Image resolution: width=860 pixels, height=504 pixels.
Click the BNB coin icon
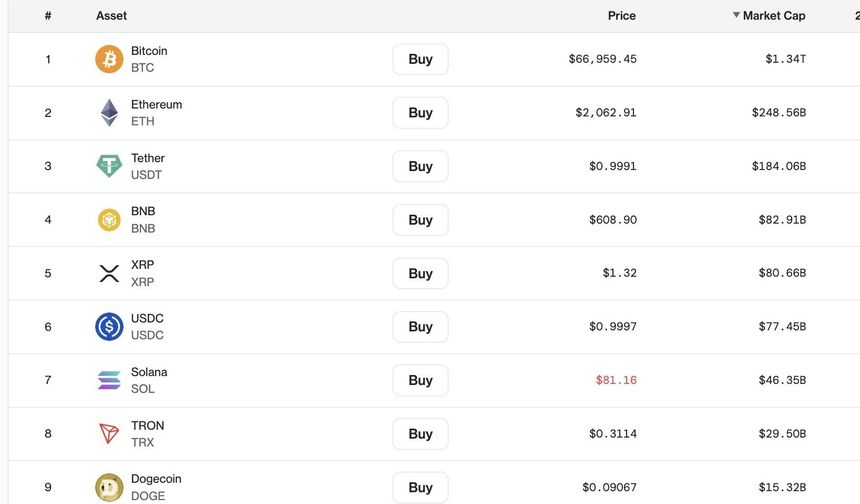tap(109, 220)
